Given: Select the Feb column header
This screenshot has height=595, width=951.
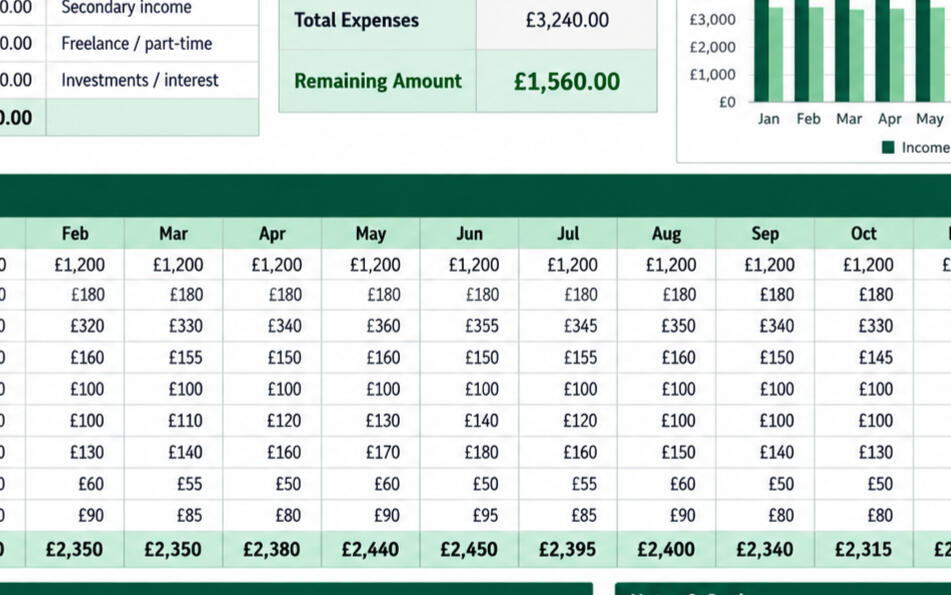Looking at the screenshot, I should (x=75, y=234).
